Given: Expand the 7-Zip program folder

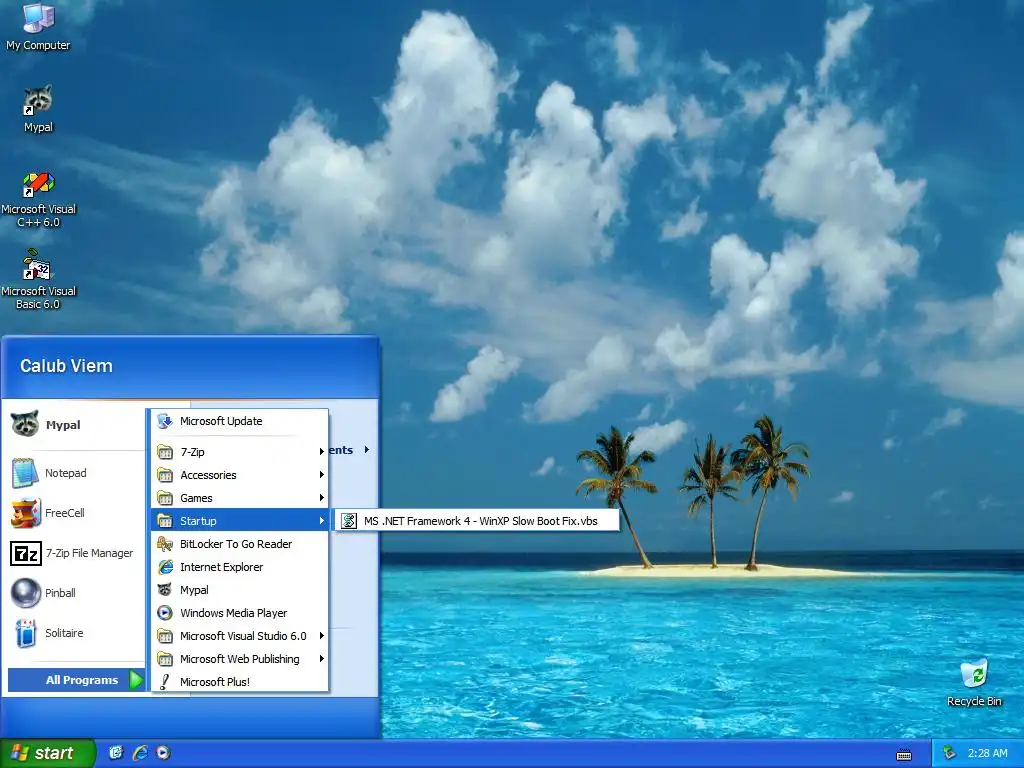Looking at the screenshot, I should [240, 452].
